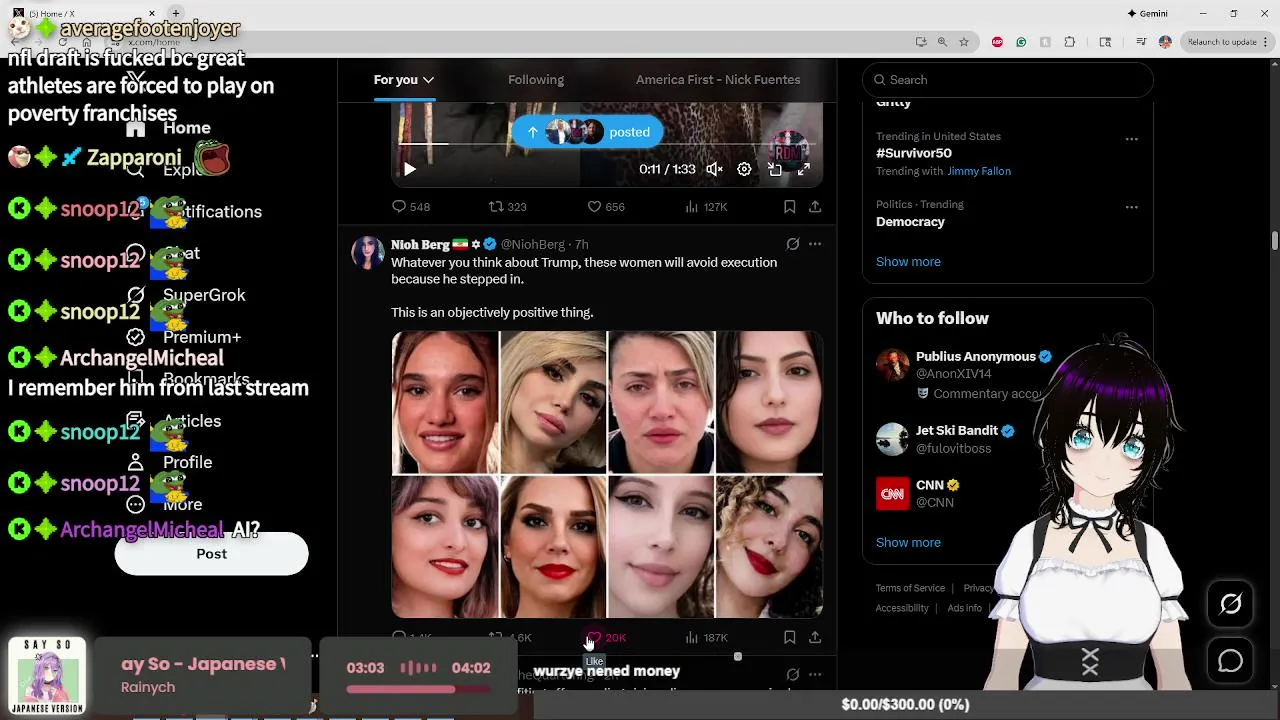Open more options for Democracy trend

(1131, 207)
